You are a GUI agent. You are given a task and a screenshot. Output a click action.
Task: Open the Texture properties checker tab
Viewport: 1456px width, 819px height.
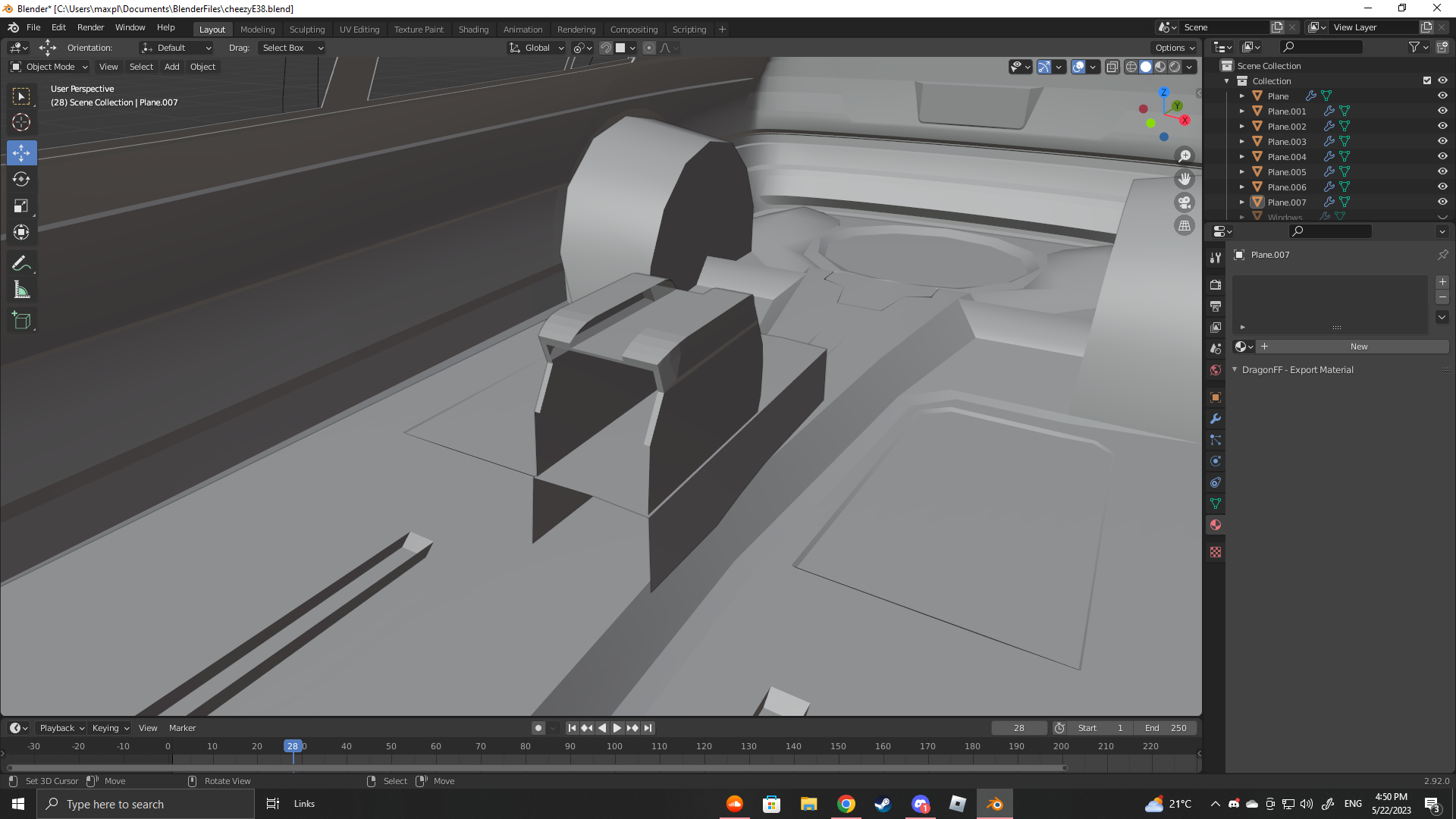pyautogui.click(x=1216, y=552)
